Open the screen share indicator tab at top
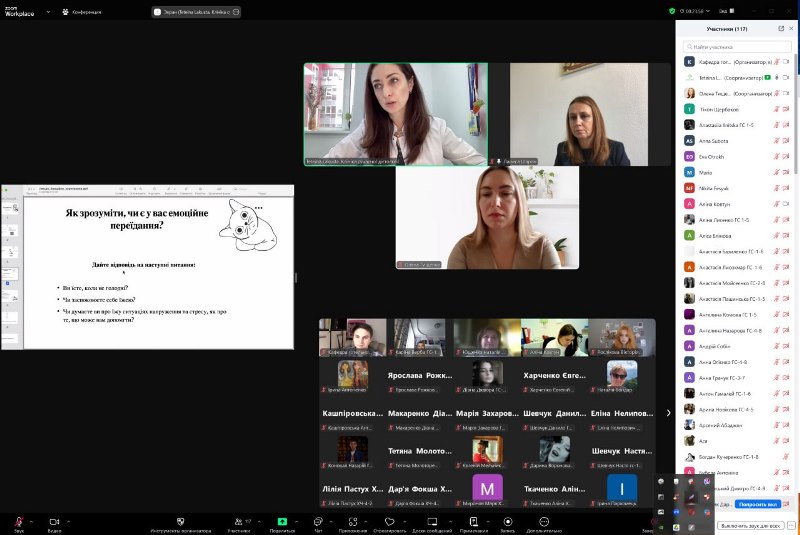The image size is (800, 535). tap(206, 12)
